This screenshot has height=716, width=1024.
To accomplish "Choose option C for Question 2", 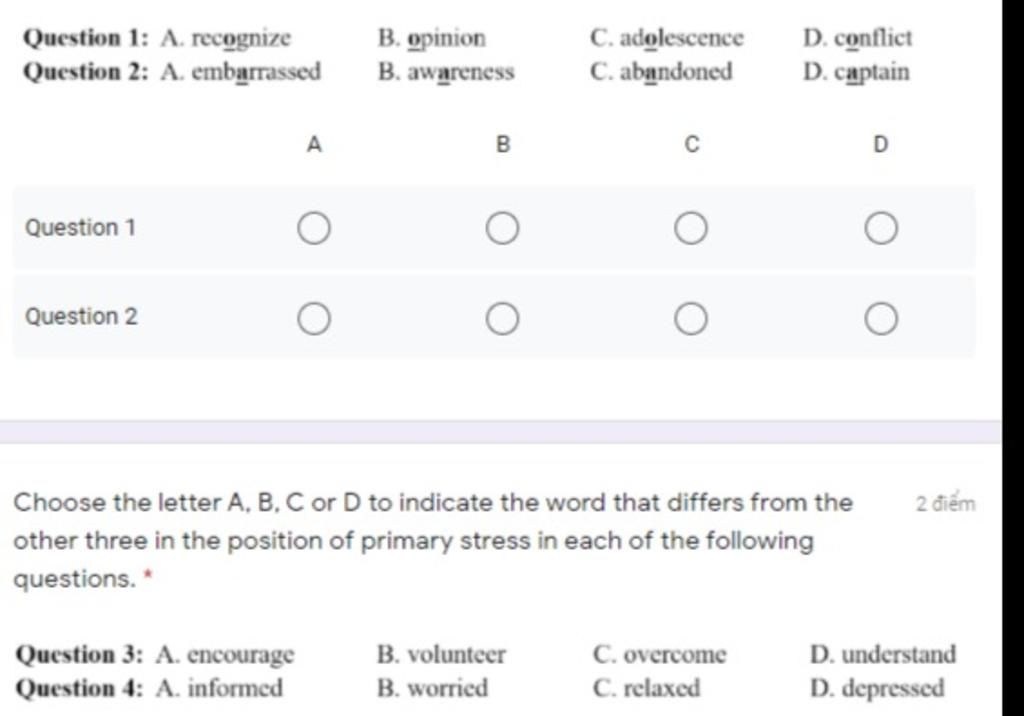I will (x=691, y=319).
